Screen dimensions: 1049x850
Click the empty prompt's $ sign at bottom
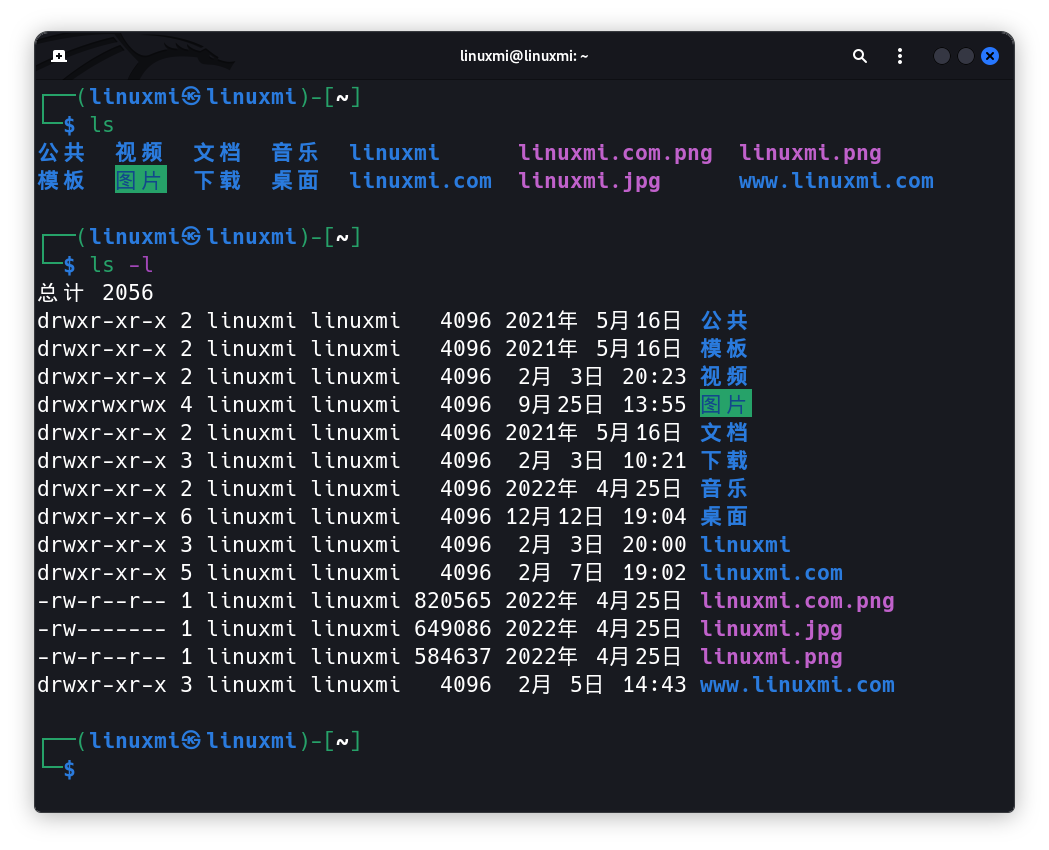click(70, 770)
